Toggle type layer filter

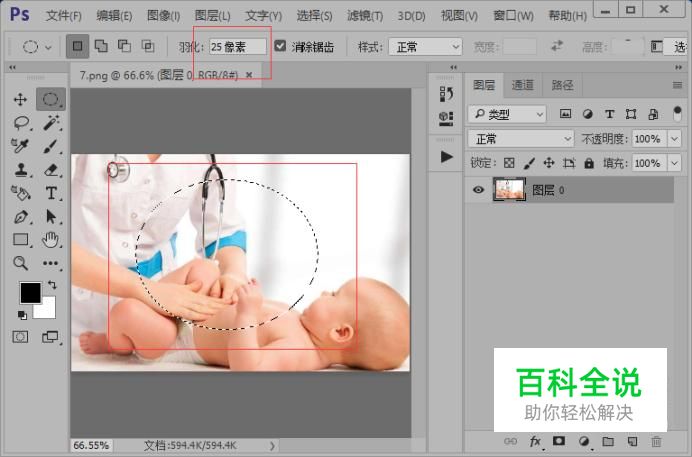tap(609, 114)
